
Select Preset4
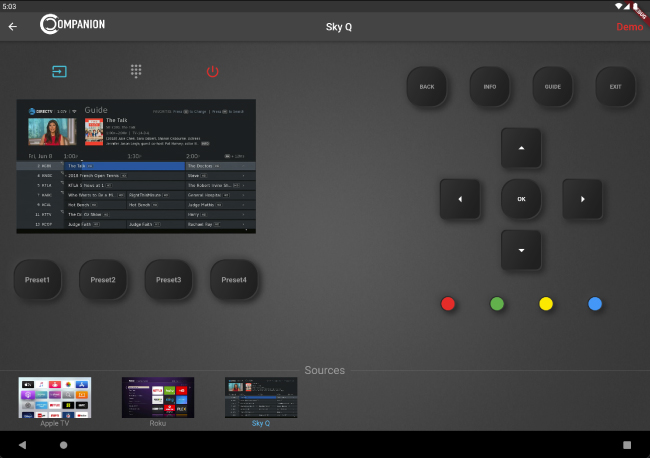pos(234,280)
